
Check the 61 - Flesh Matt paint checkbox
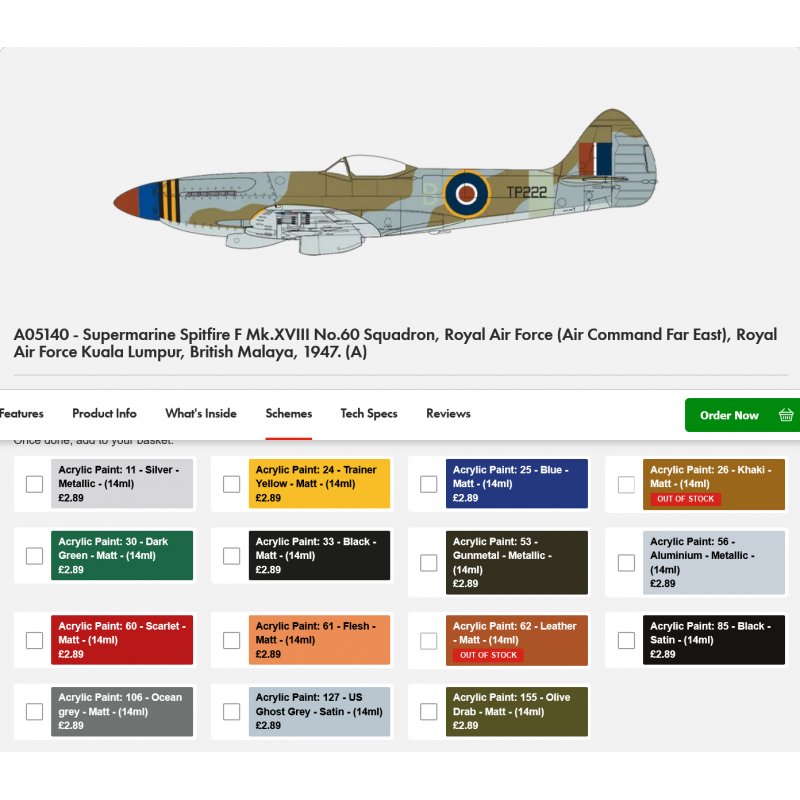(x=232, y=640)
